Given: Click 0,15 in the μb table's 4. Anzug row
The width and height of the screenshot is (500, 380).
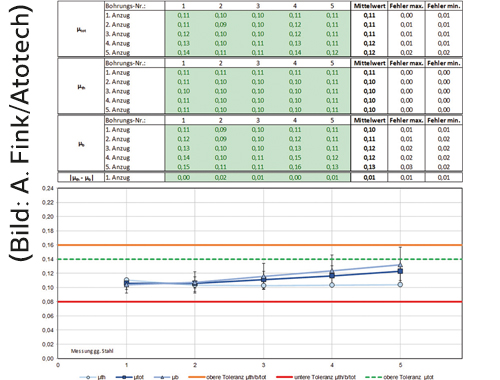Looking at the screenshot, I should point(295,158).
